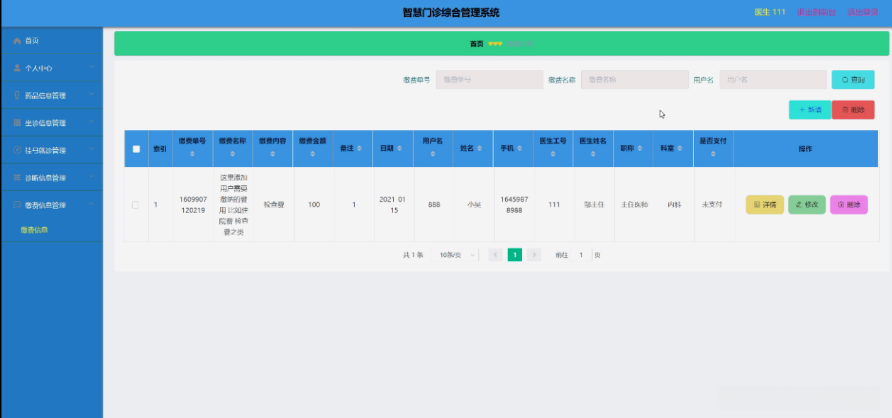Sort by 缴费名称 column arrows

(x=232, y=154)
